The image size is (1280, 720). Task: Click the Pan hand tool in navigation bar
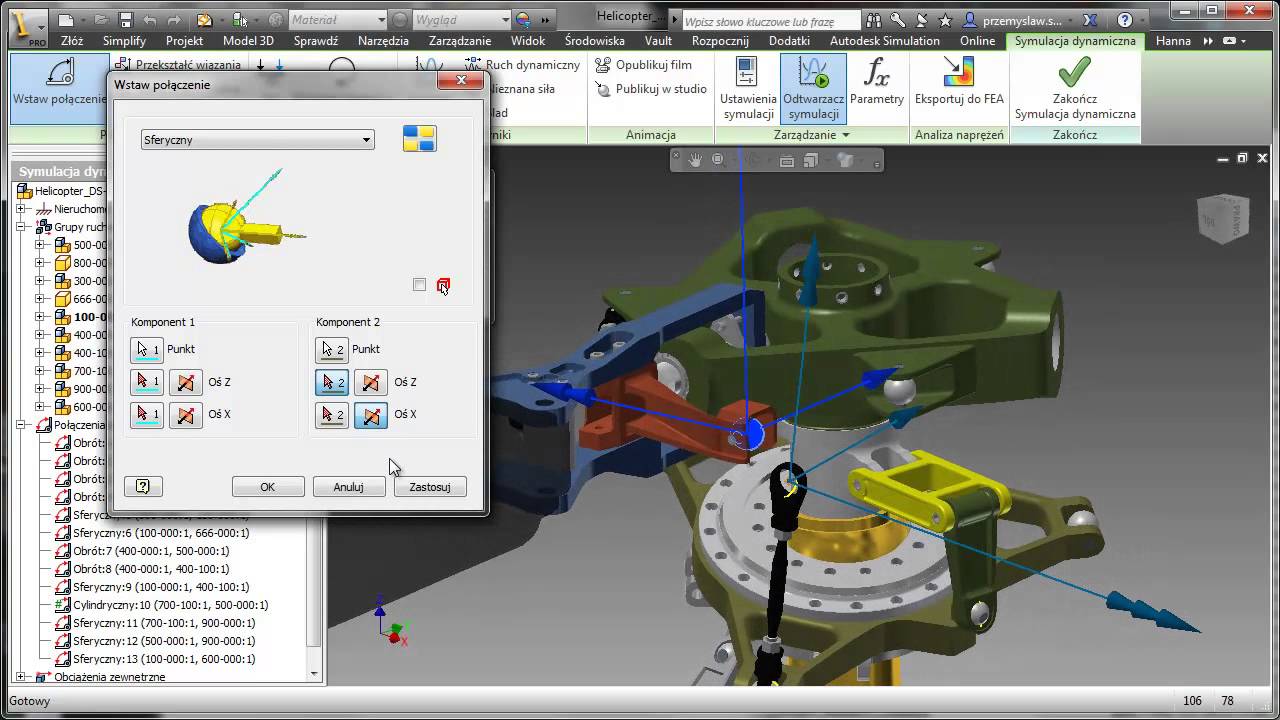[x=696, y=160]
